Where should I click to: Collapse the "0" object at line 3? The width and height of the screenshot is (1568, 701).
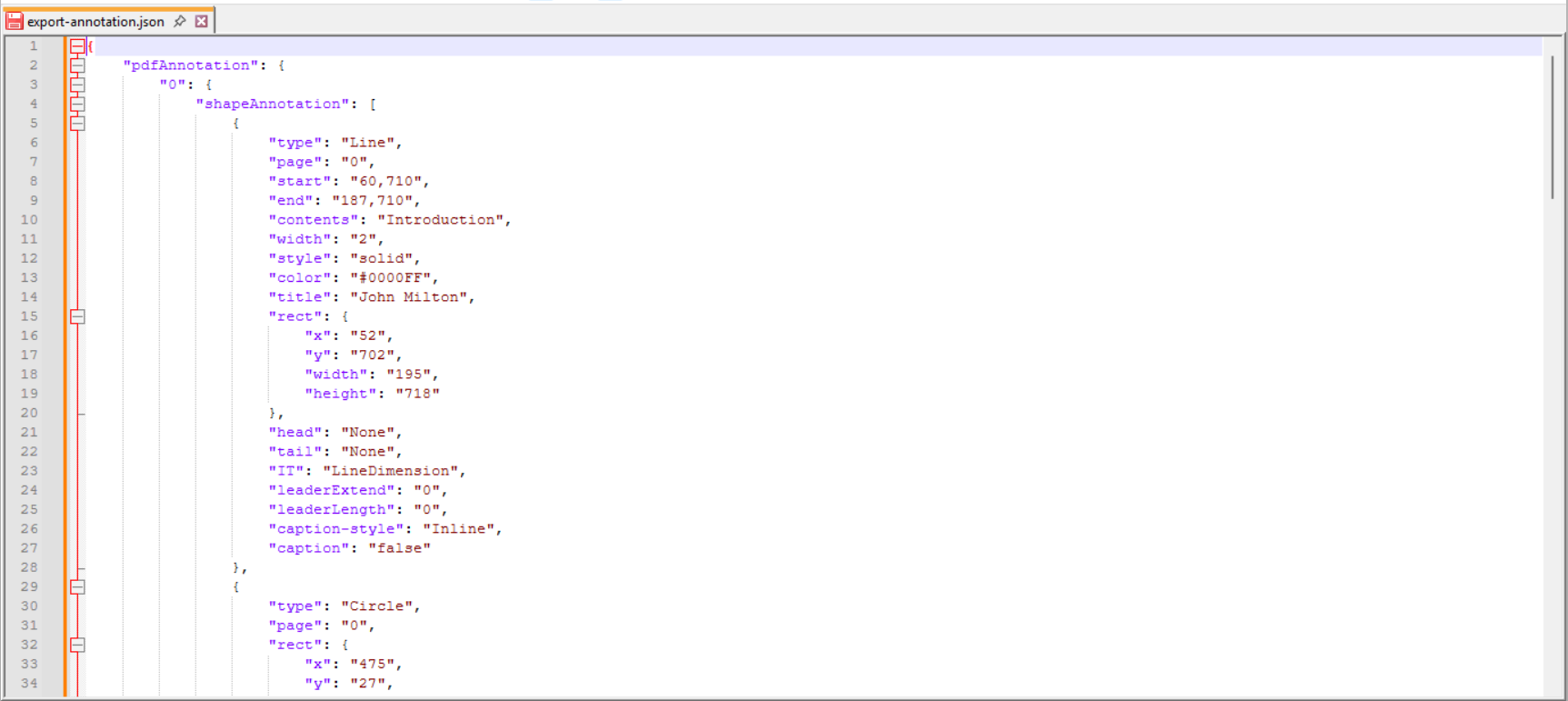point(77,84)
